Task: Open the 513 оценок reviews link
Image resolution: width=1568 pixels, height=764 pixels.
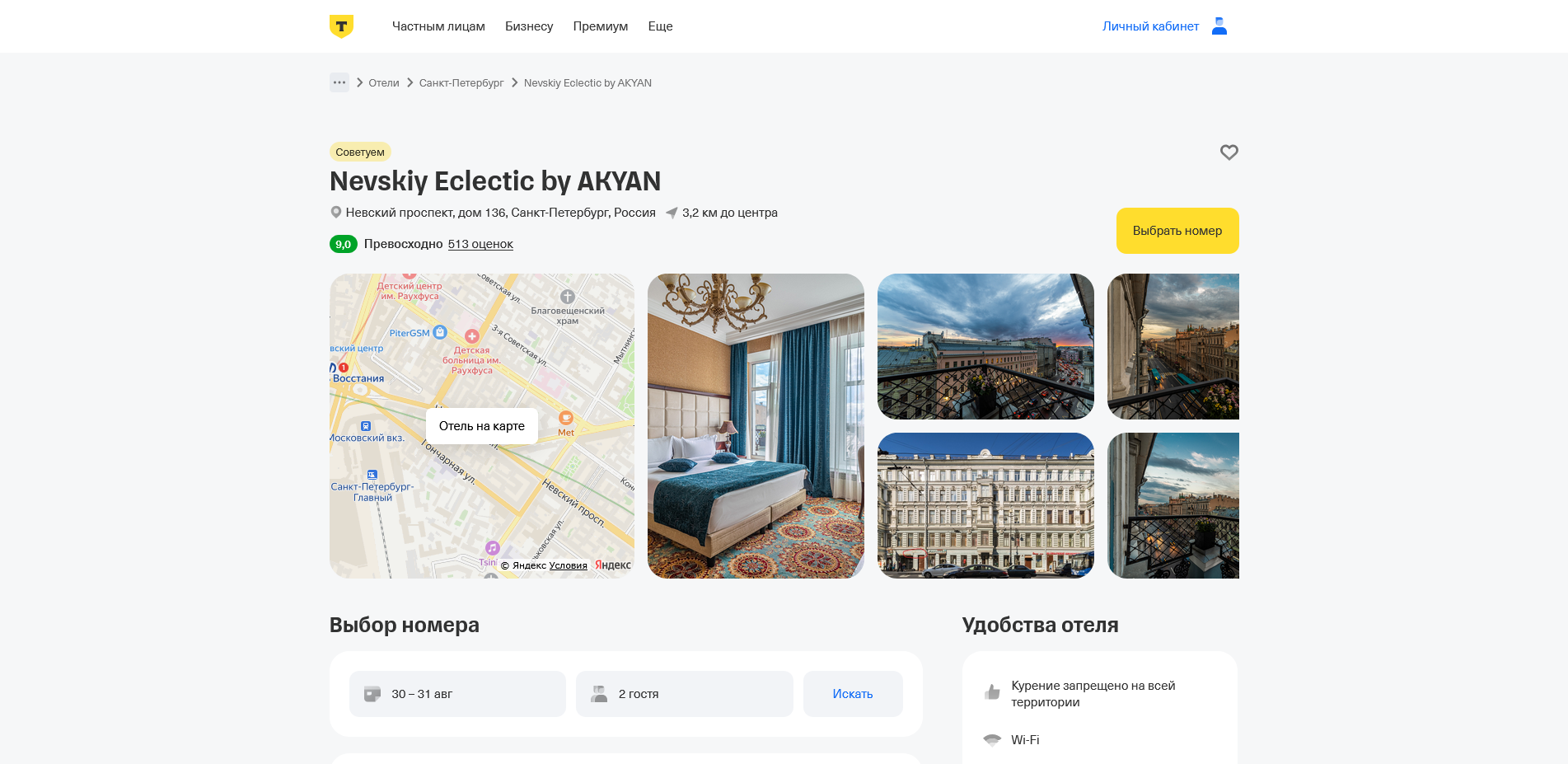Action: (480, 244)
